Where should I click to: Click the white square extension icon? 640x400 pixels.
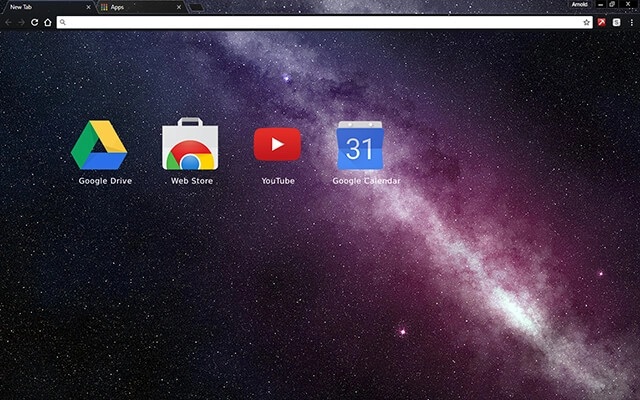coord(616,22)
